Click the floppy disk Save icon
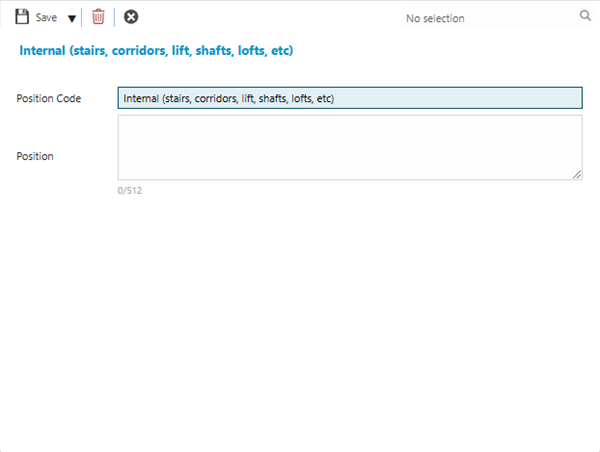 (22, 17)
